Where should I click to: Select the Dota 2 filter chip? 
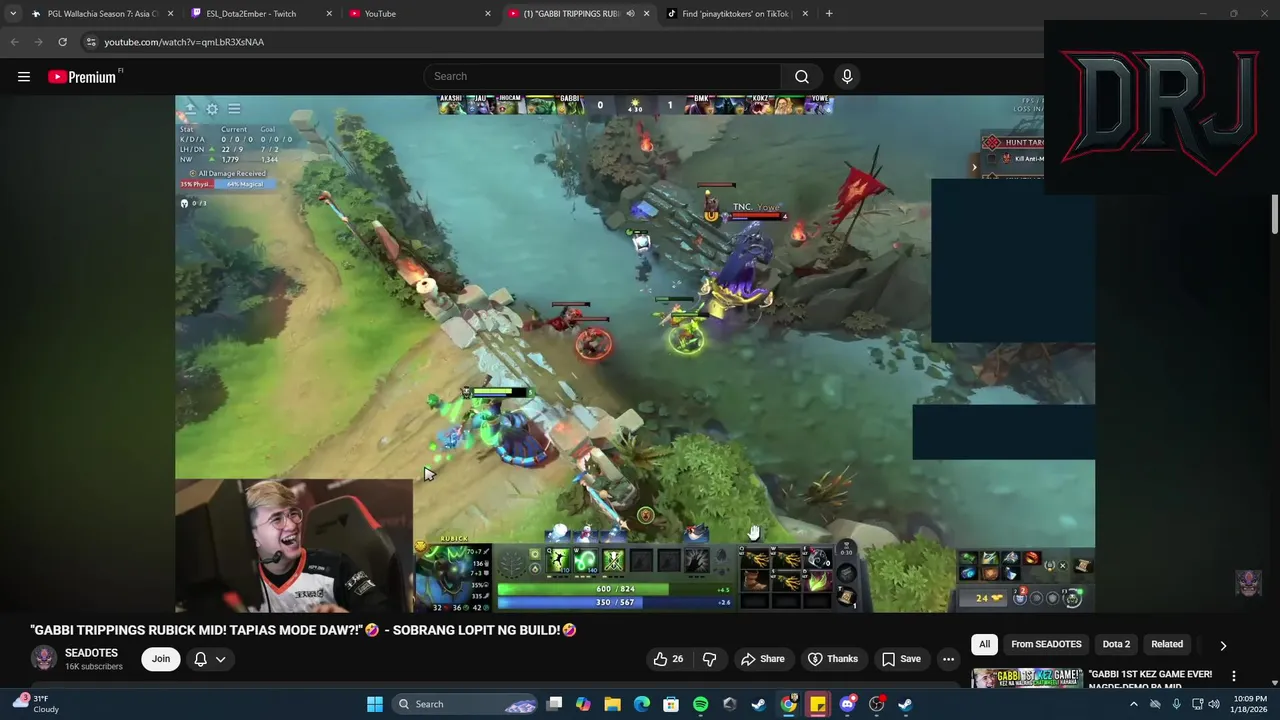1116,645
